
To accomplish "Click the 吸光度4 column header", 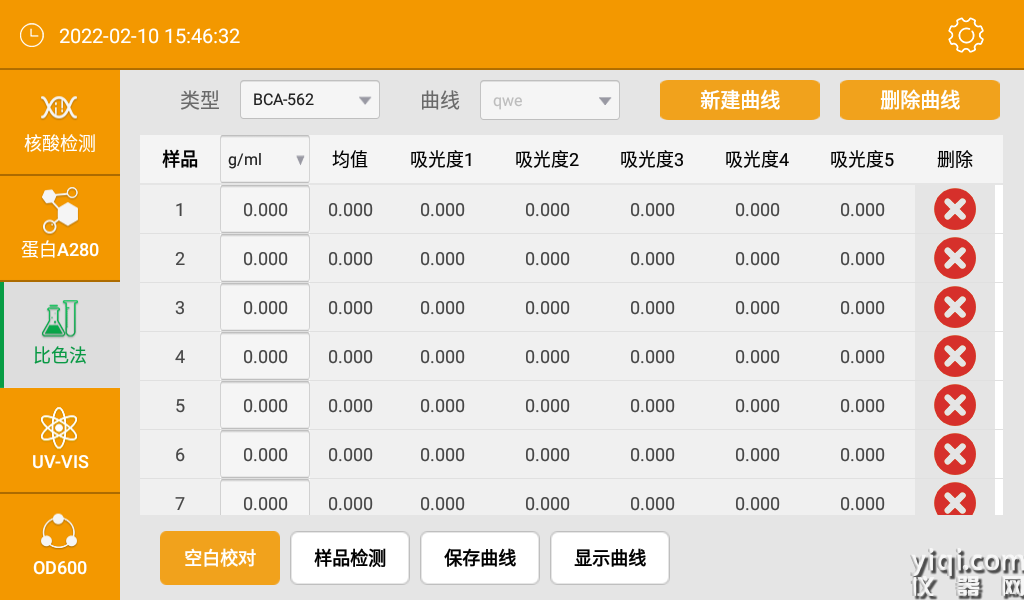I will pyautogui.click(x=757, y=159).
